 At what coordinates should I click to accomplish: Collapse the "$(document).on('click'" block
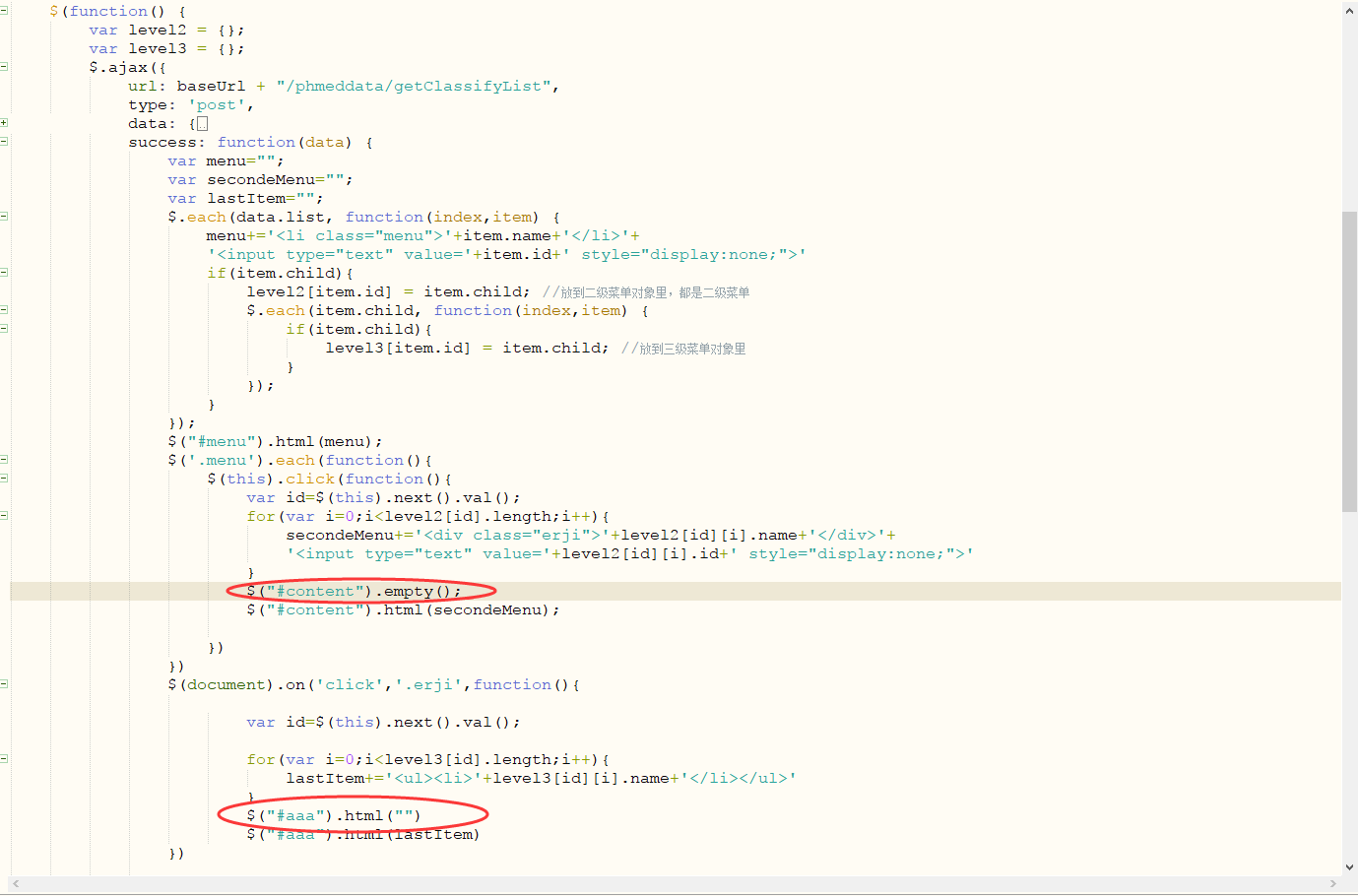click(x=4, y=684)
